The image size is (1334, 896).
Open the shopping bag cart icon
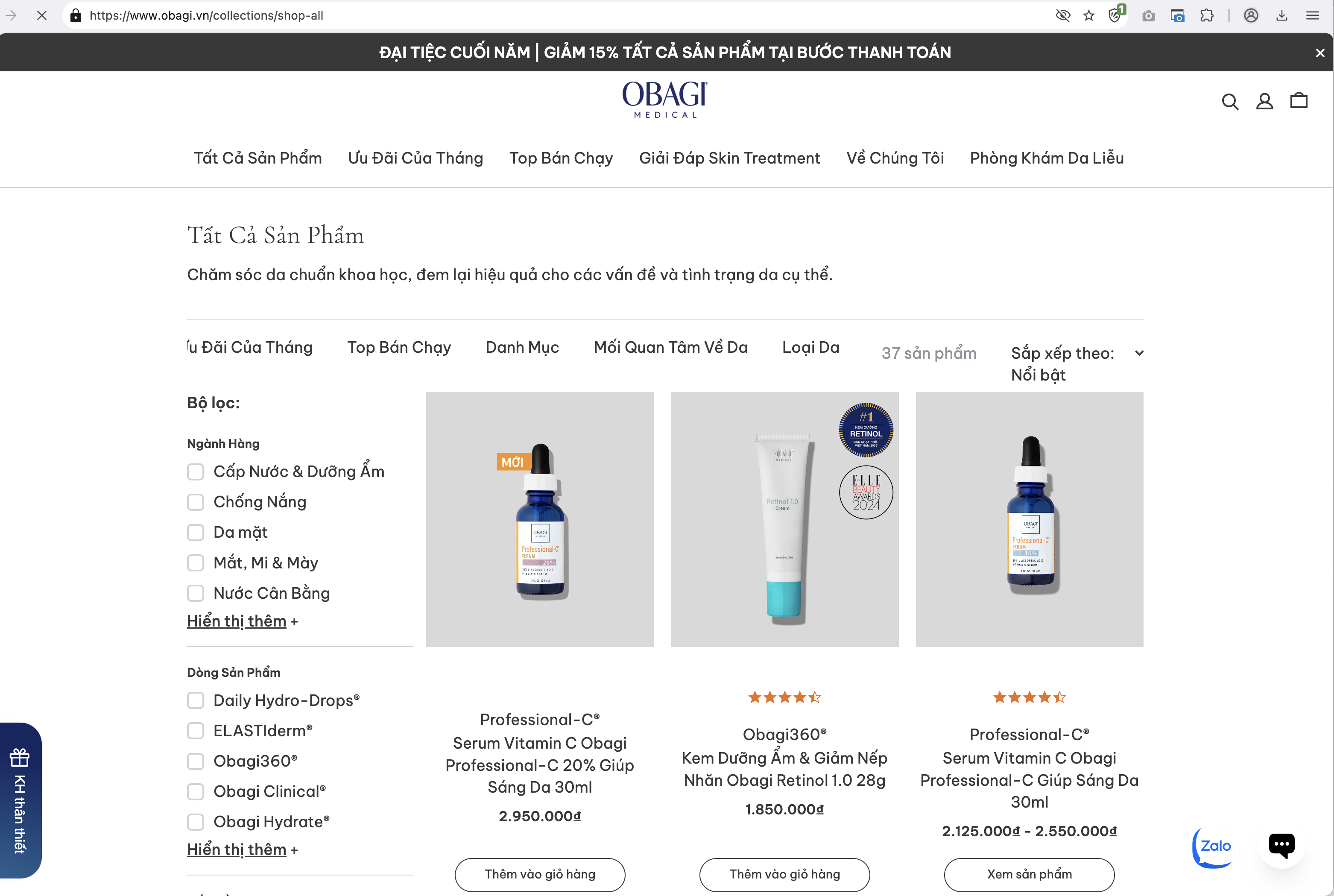1299,100
